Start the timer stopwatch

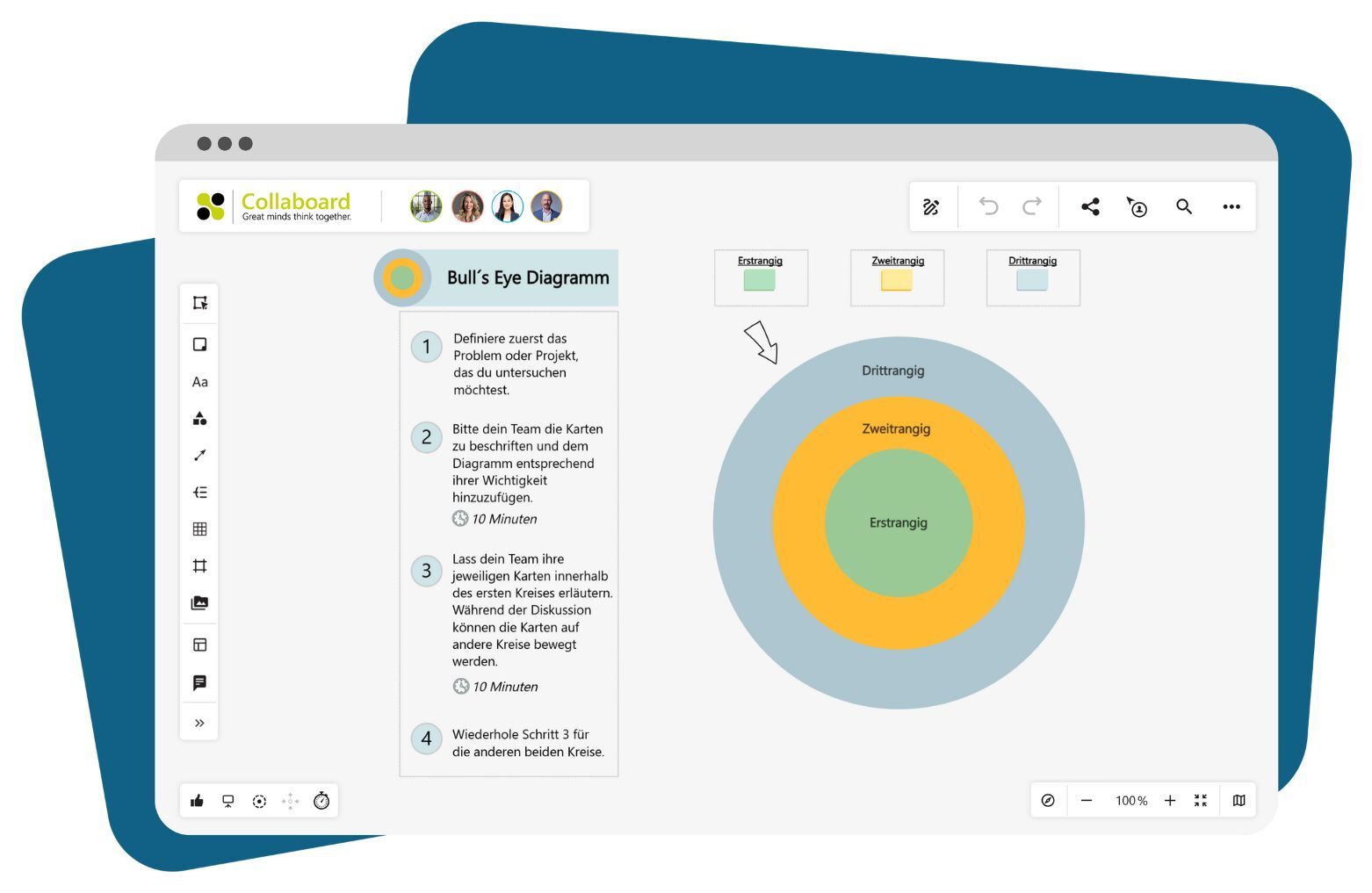(x=321, y=801)
